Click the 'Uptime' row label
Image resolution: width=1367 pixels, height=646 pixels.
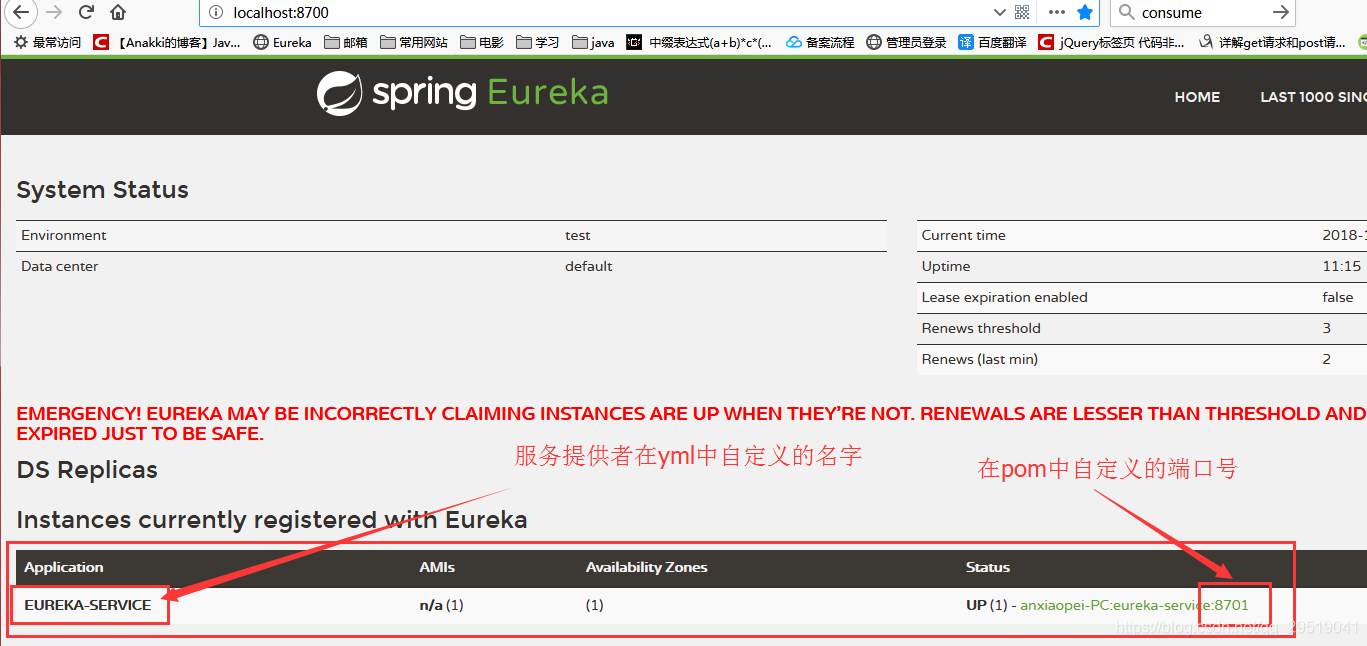tap(946, 266)
